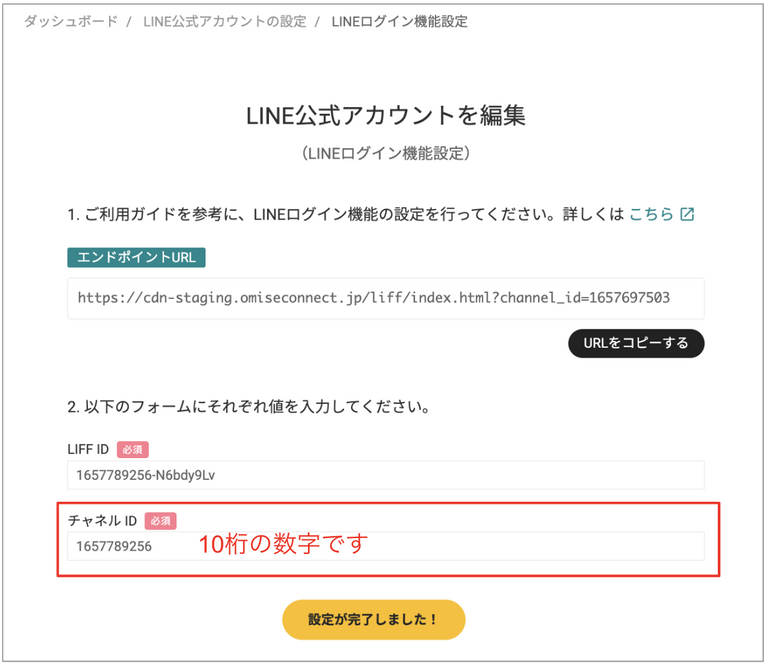This screenshot has width=768, height=669.
Task: Open LINE公式アカウントの設定 breadcrumb
Action: [x=225, y=22]
